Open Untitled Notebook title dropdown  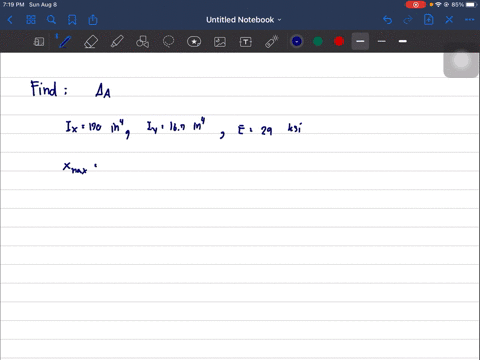coord(244,20)
